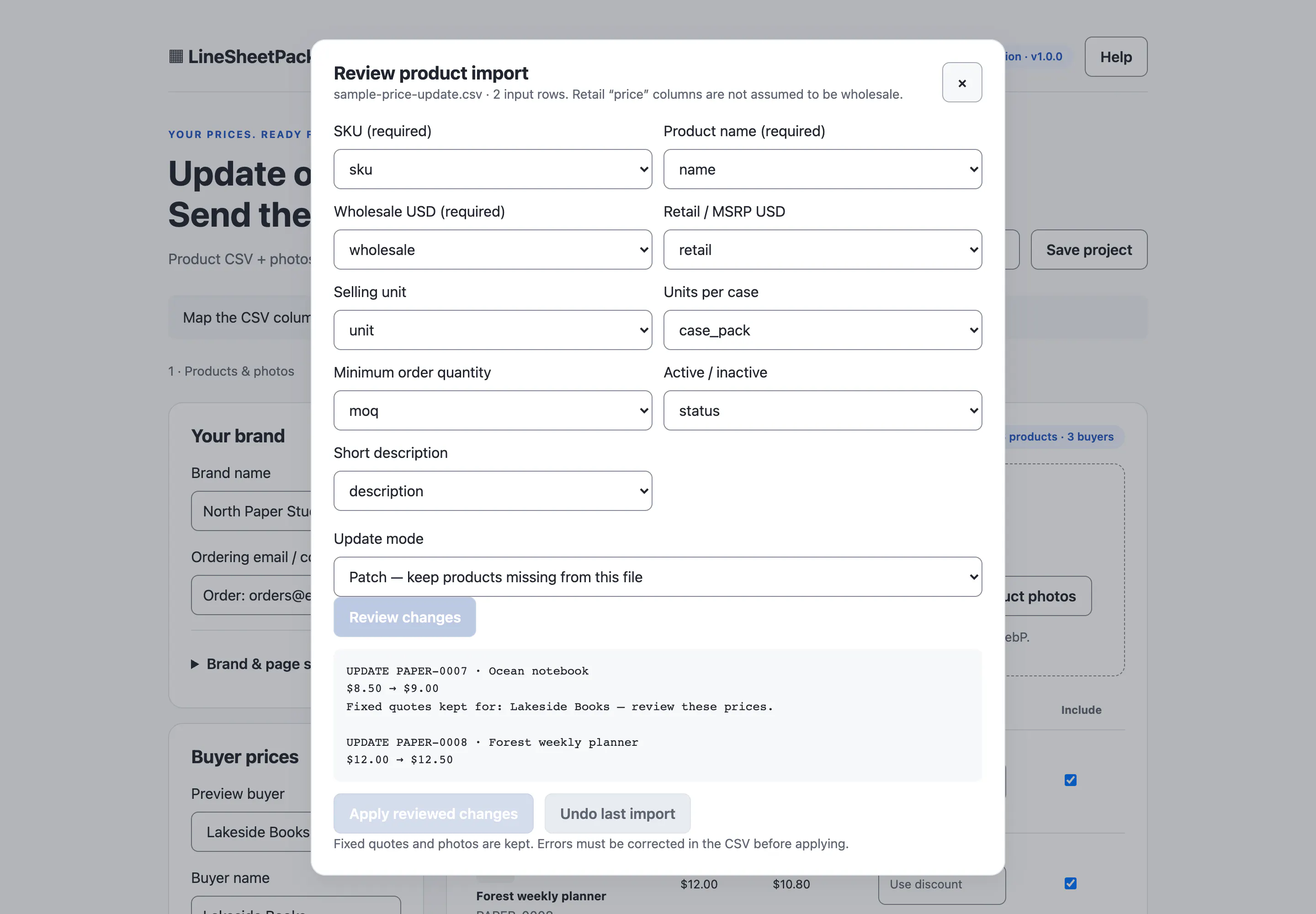
Task: Click Undo last import button
Action: 617,813
